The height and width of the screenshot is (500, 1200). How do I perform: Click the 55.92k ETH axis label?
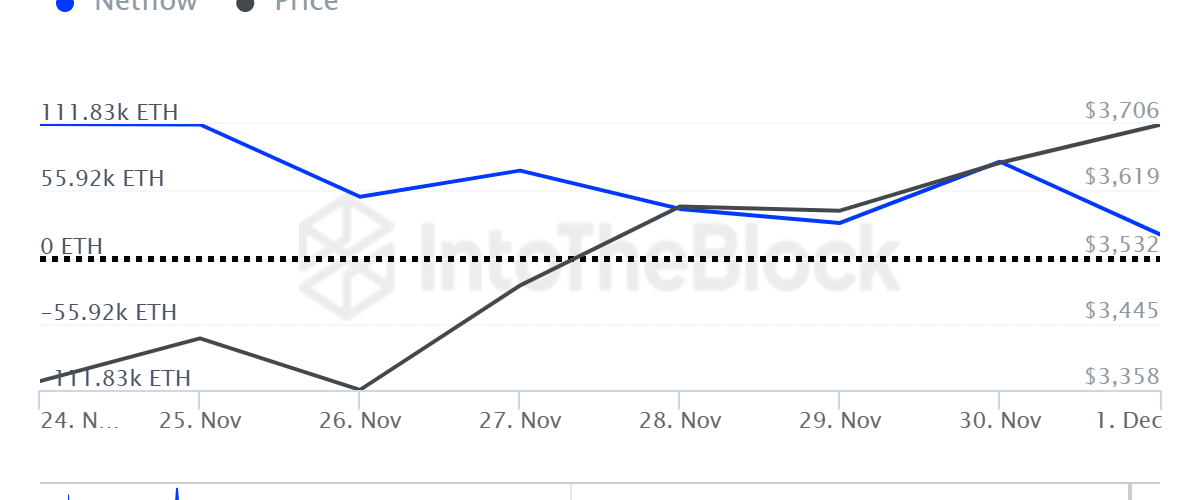click(102, 179)
